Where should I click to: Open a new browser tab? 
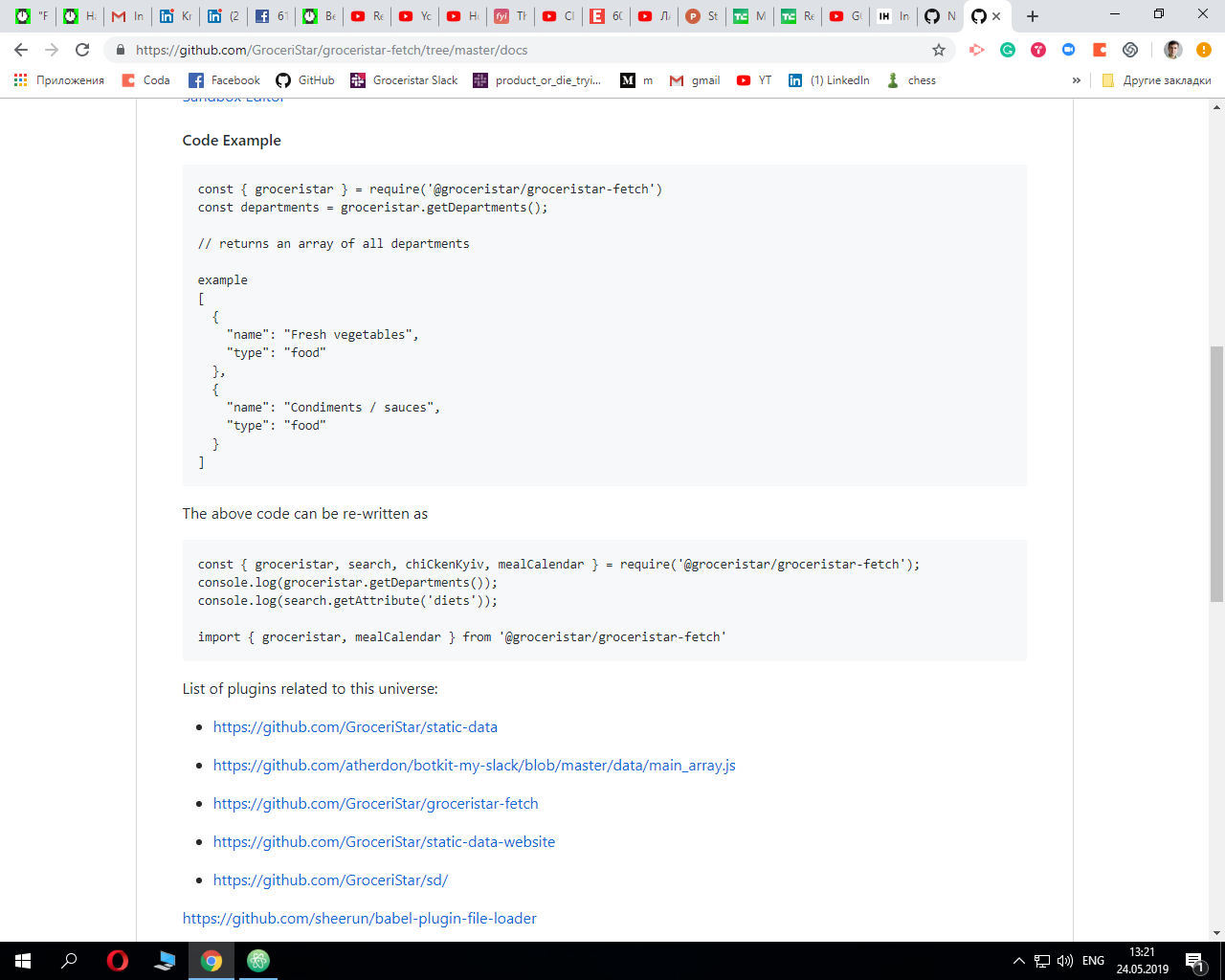coord(1032,16)
